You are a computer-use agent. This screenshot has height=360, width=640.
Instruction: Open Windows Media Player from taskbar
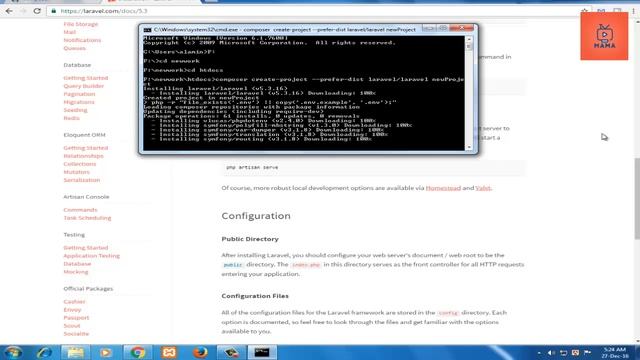coord(106,352)
